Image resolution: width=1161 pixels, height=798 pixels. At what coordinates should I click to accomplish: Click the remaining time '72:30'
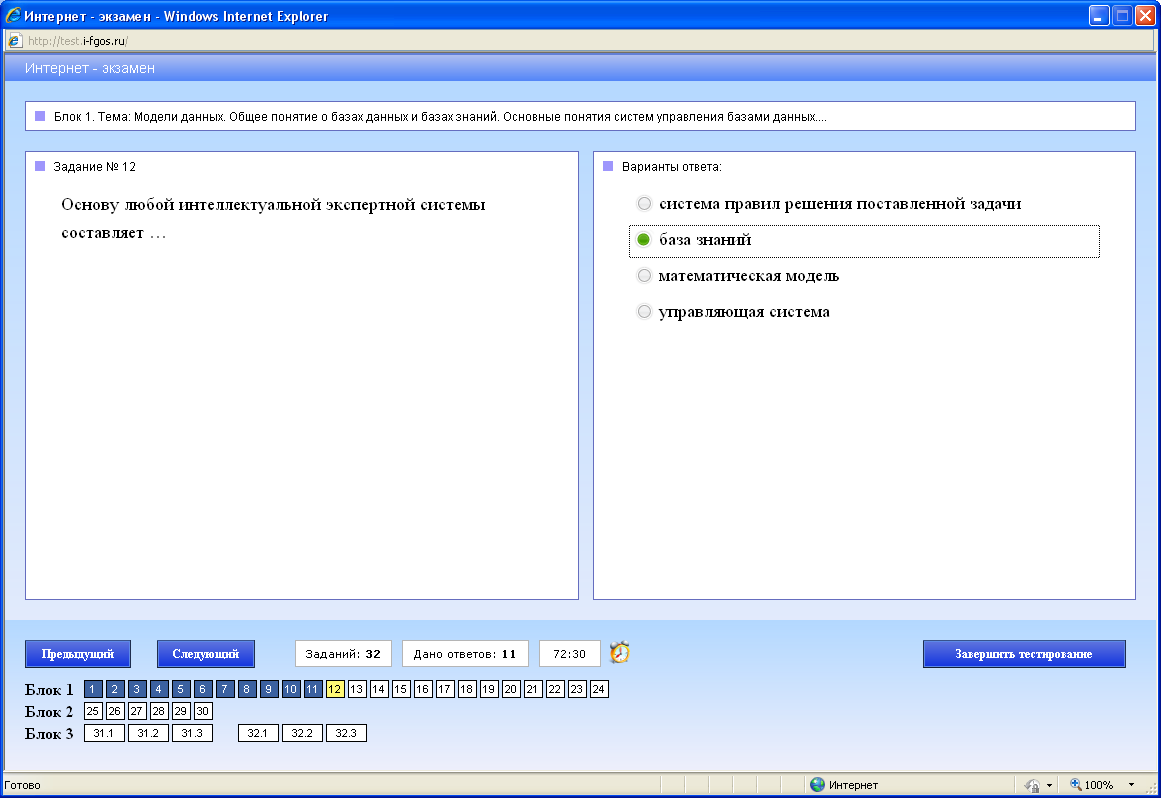(x=569, y=654)
